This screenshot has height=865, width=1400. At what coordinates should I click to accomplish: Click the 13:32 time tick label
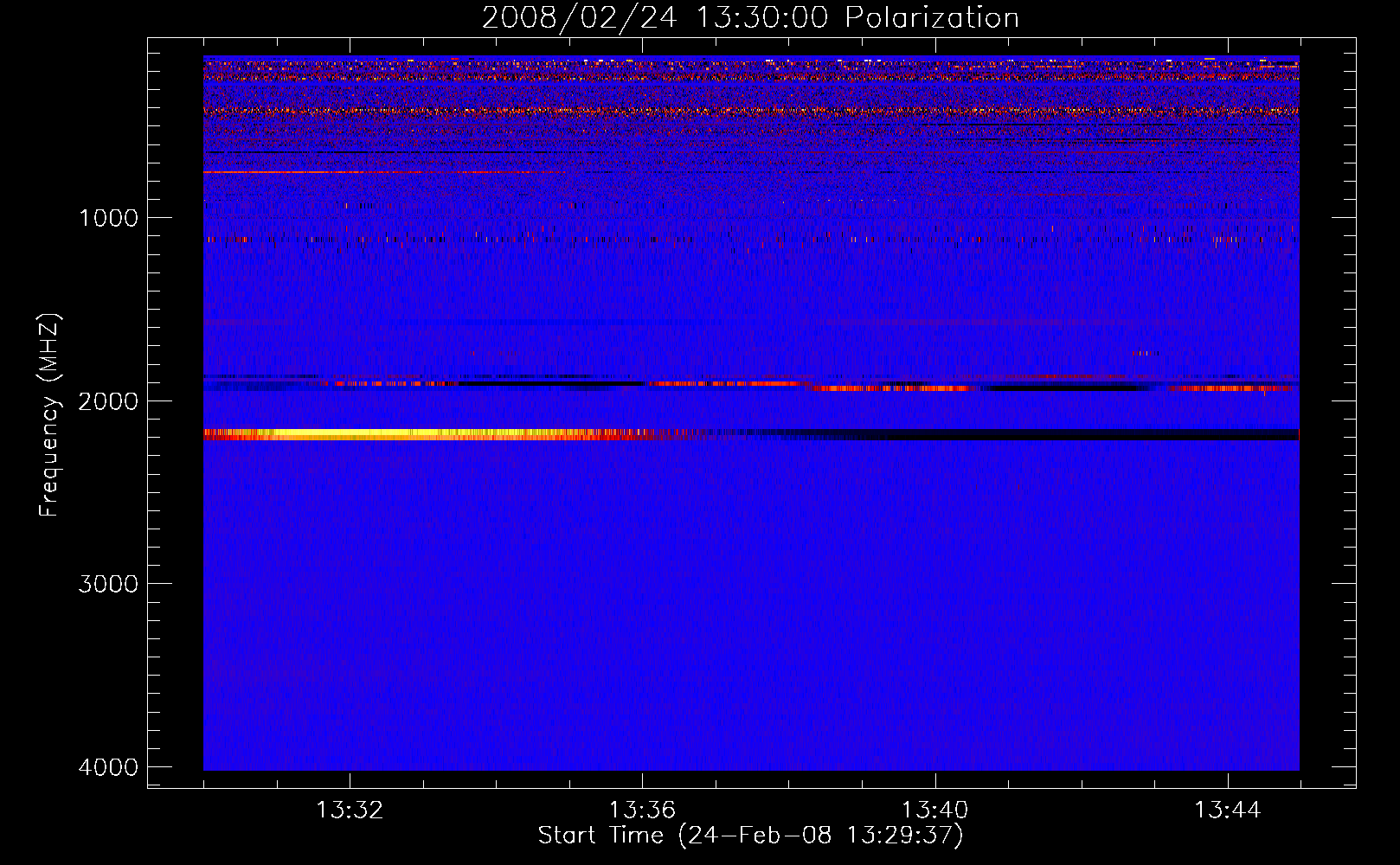pos(350,811)
